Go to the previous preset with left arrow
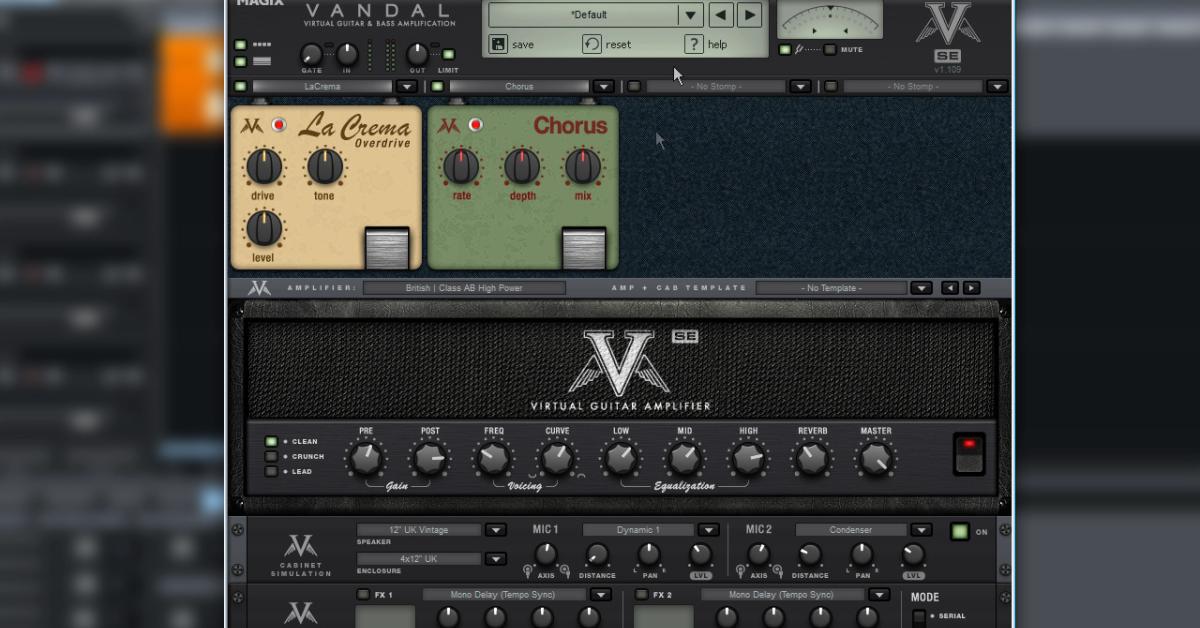The height and width of the screenshot is (628, 1200). [x=721, y=15]
